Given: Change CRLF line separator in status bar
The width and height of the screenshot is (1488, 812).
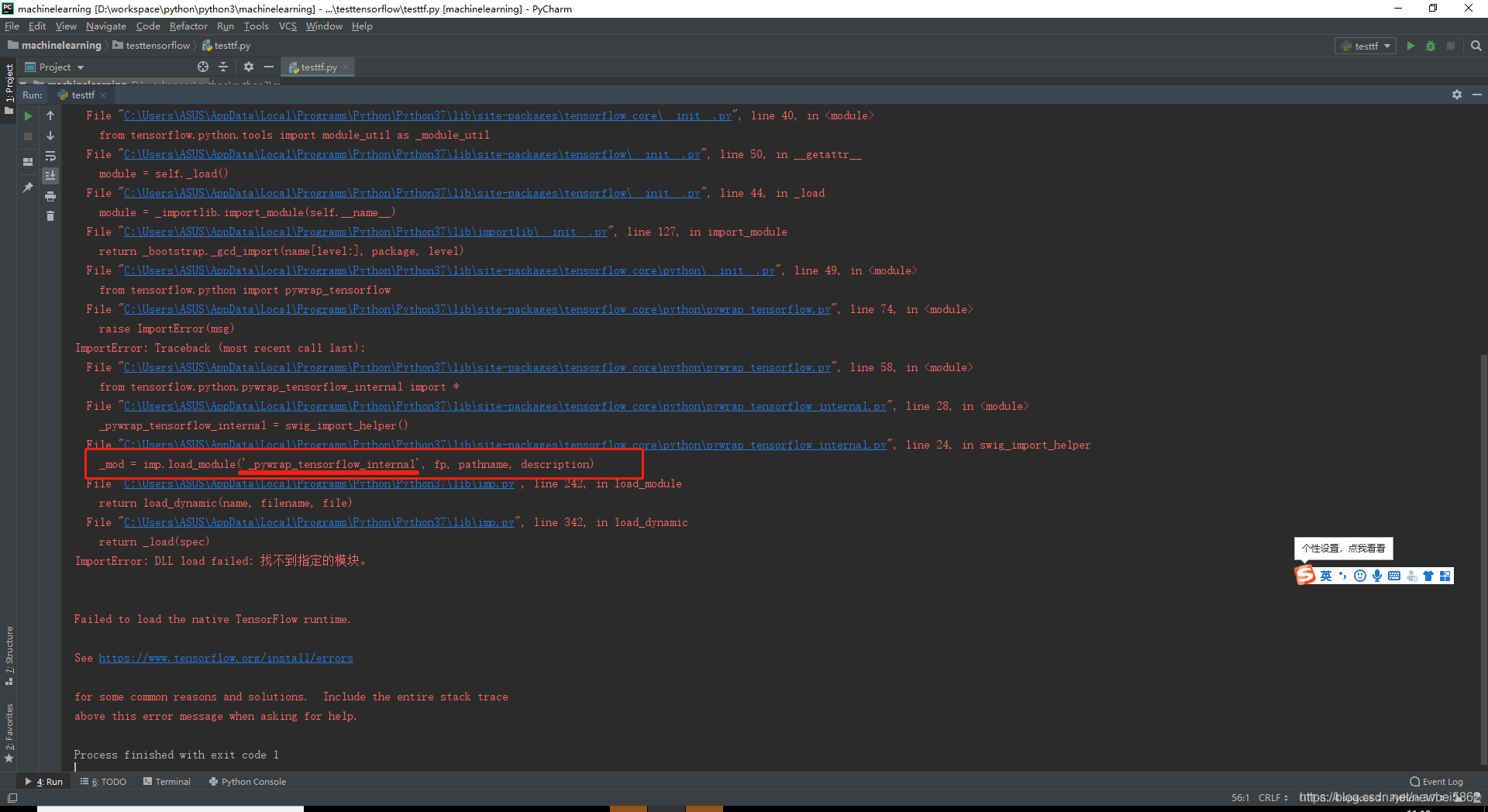Looking at the screenshot, I should (1273, 798).
